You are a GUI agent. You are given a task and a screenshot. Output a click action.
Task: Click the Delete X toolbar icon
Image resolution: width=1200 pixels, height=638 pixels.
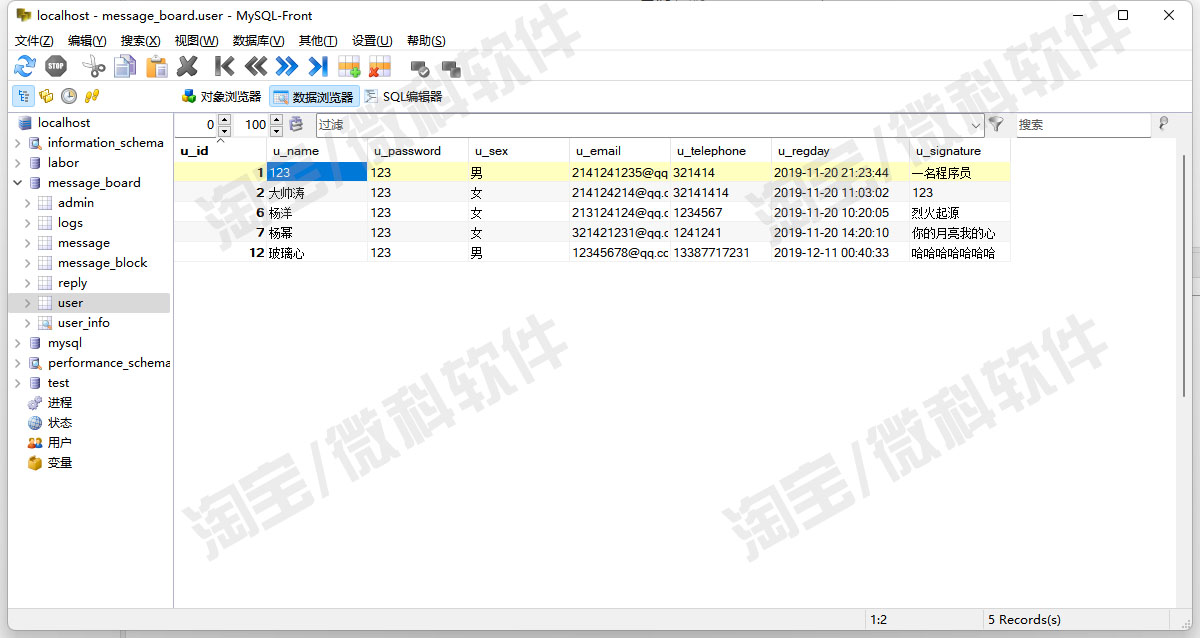click(x=187, y=67)
